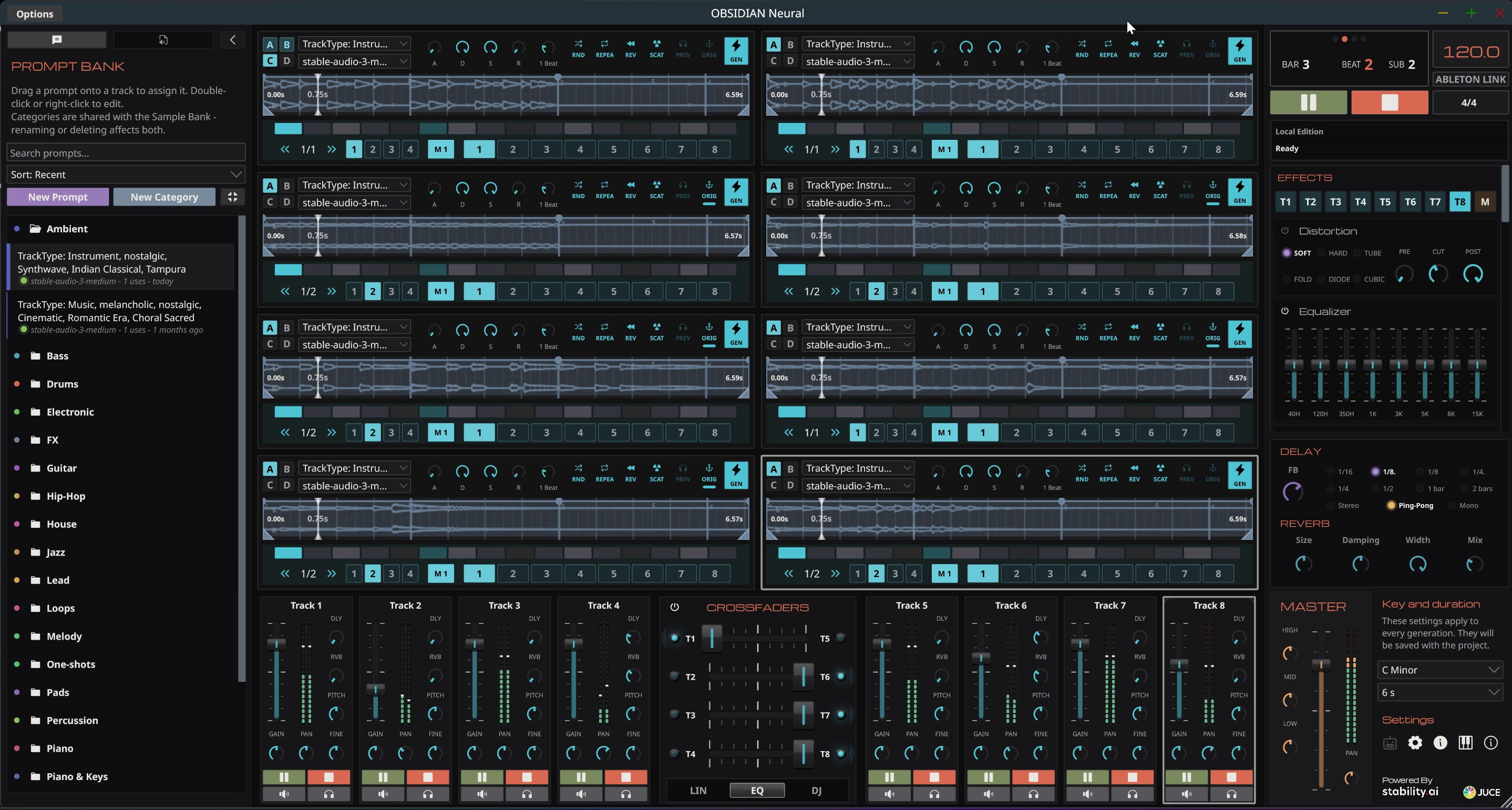Toggle the Crossfaders power icon
This screenshot has height=810, width=1512.
pos(674,608)
